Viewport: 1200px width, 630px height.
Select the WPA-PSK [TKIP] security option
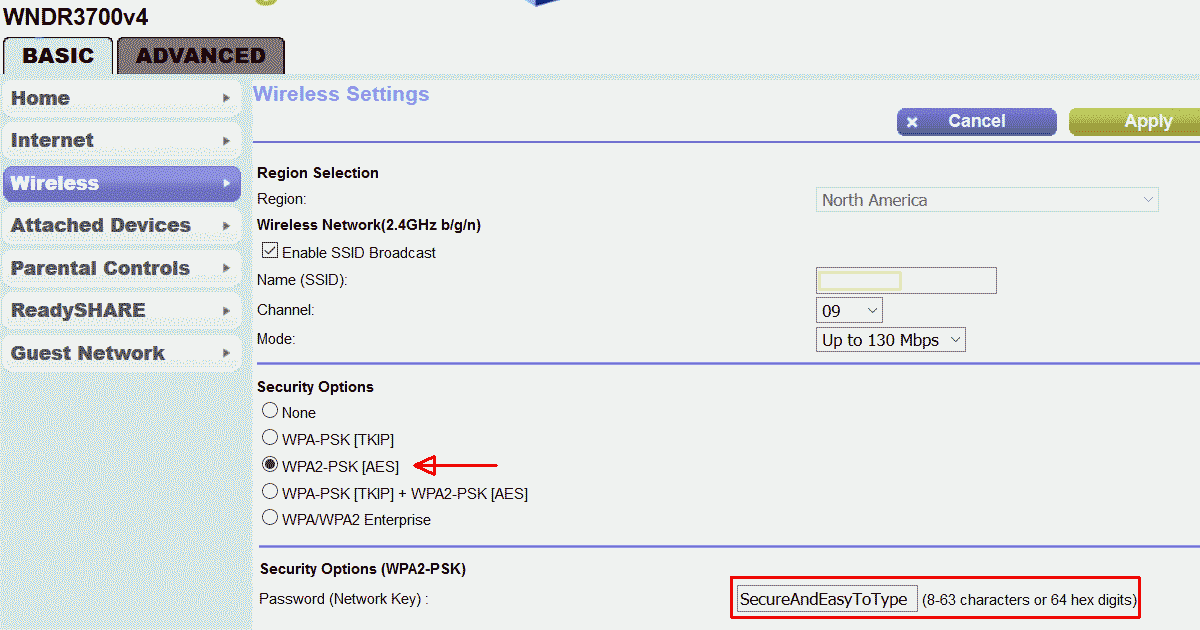[x=270, y=438]
